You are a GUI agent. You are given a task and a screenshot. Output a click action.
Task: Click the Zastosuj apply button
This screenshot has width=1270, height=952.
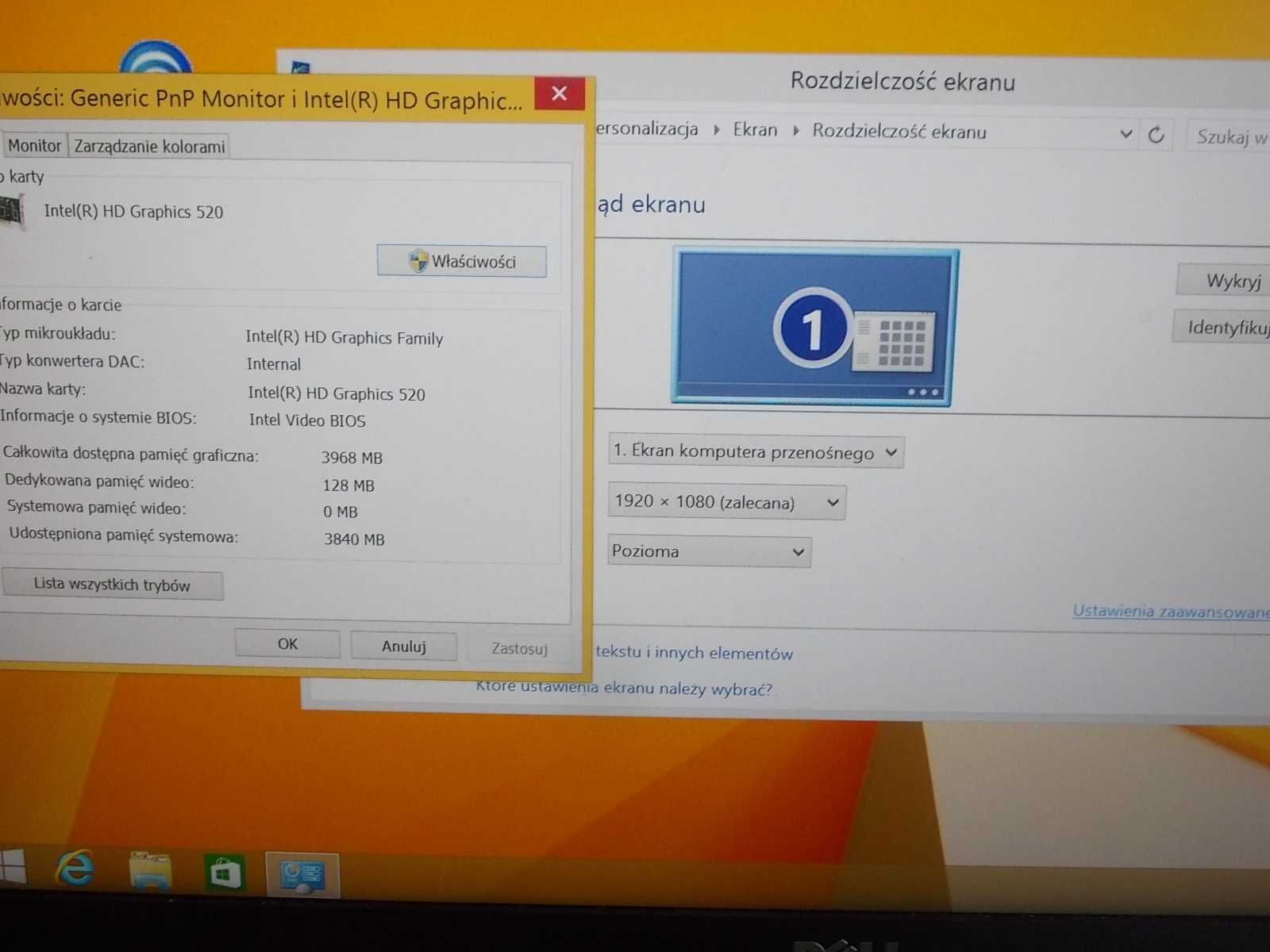click(x=519, y=648)
